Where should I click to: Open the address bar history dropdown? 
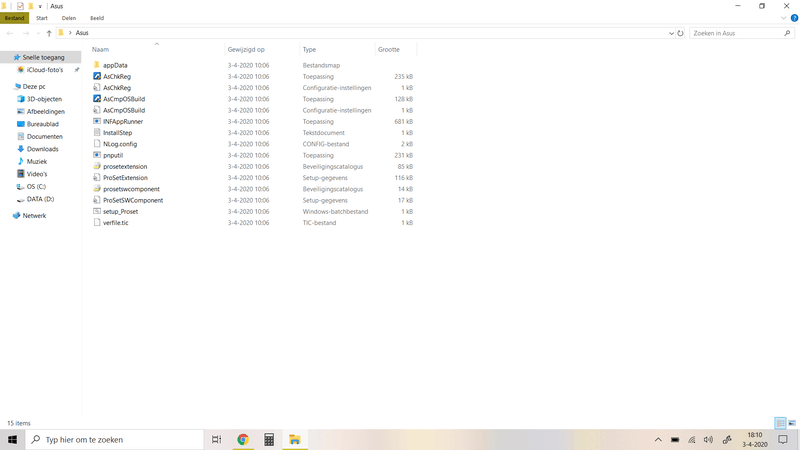[671, 33]
